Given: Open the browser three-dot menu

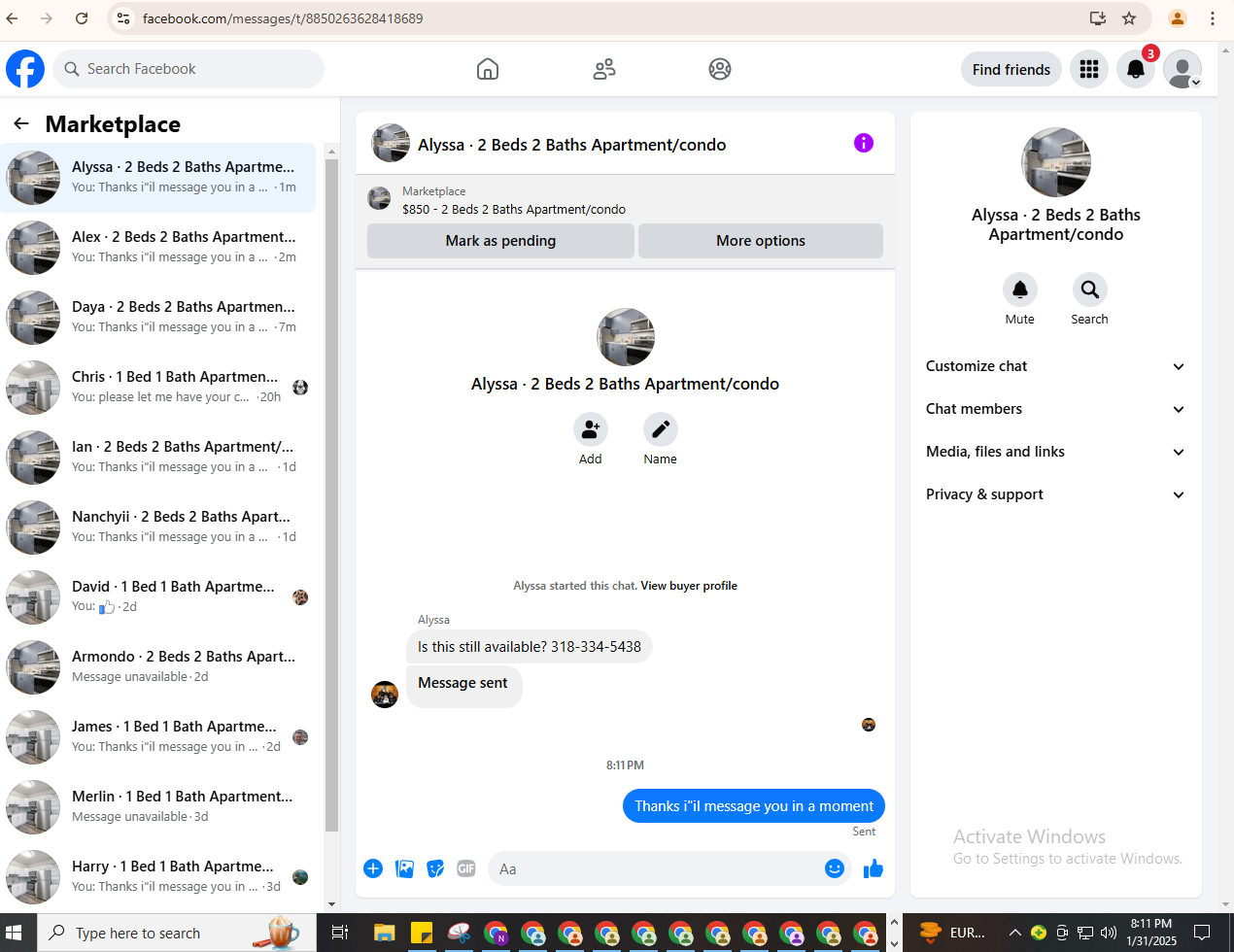Looking at the screenshot, I should point(1213,18).
